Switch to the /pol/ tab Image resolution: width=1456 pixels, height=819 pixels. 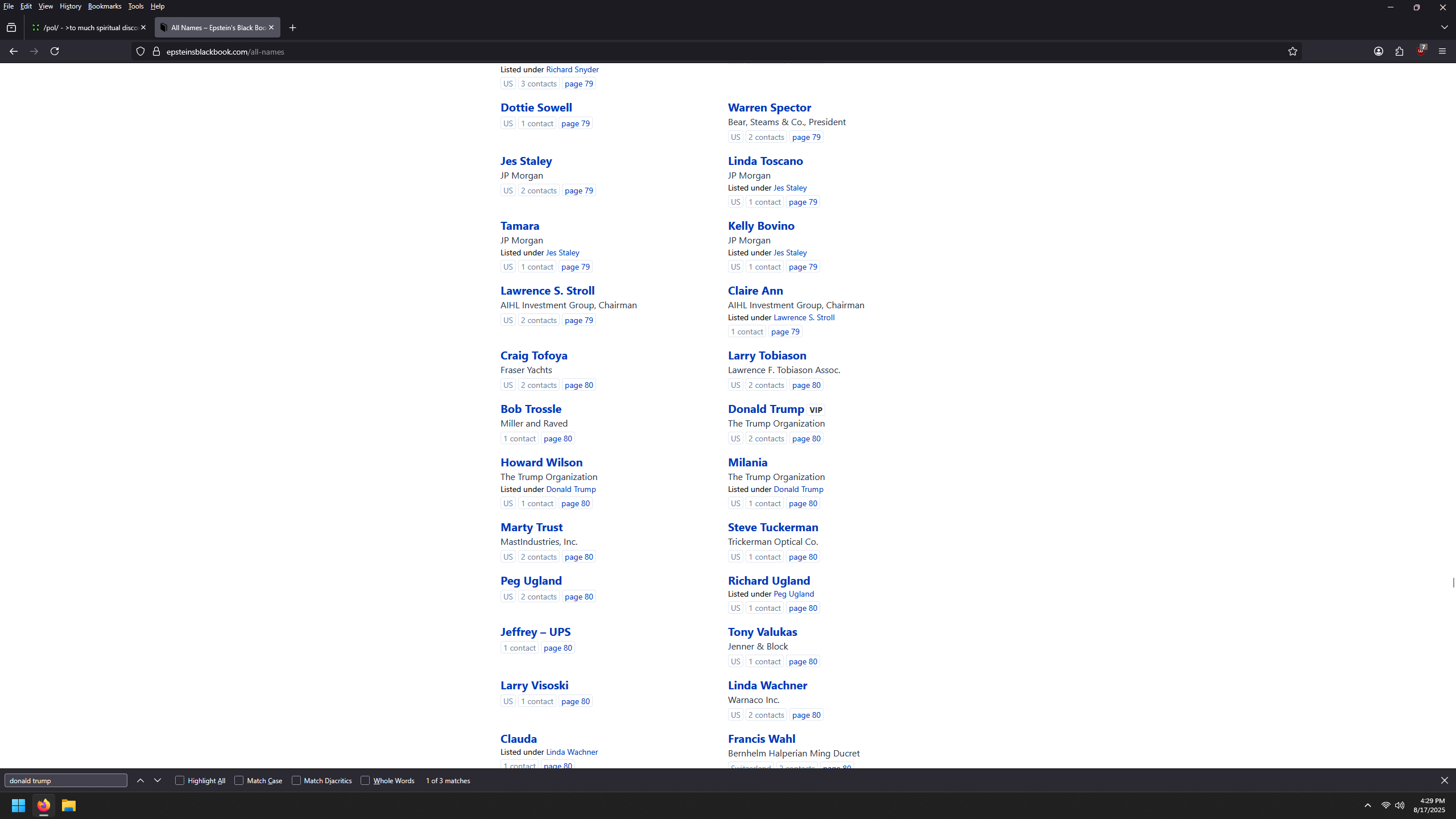click(88, 27)
